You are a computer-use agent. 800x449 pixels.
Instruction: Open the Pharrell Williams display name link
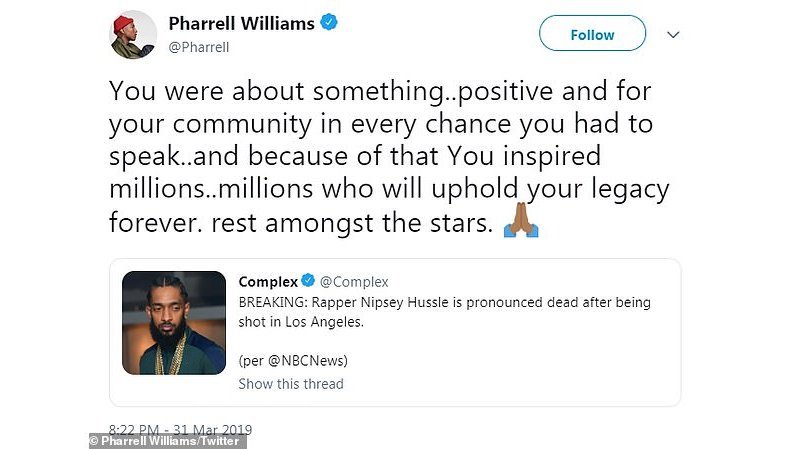239,22
